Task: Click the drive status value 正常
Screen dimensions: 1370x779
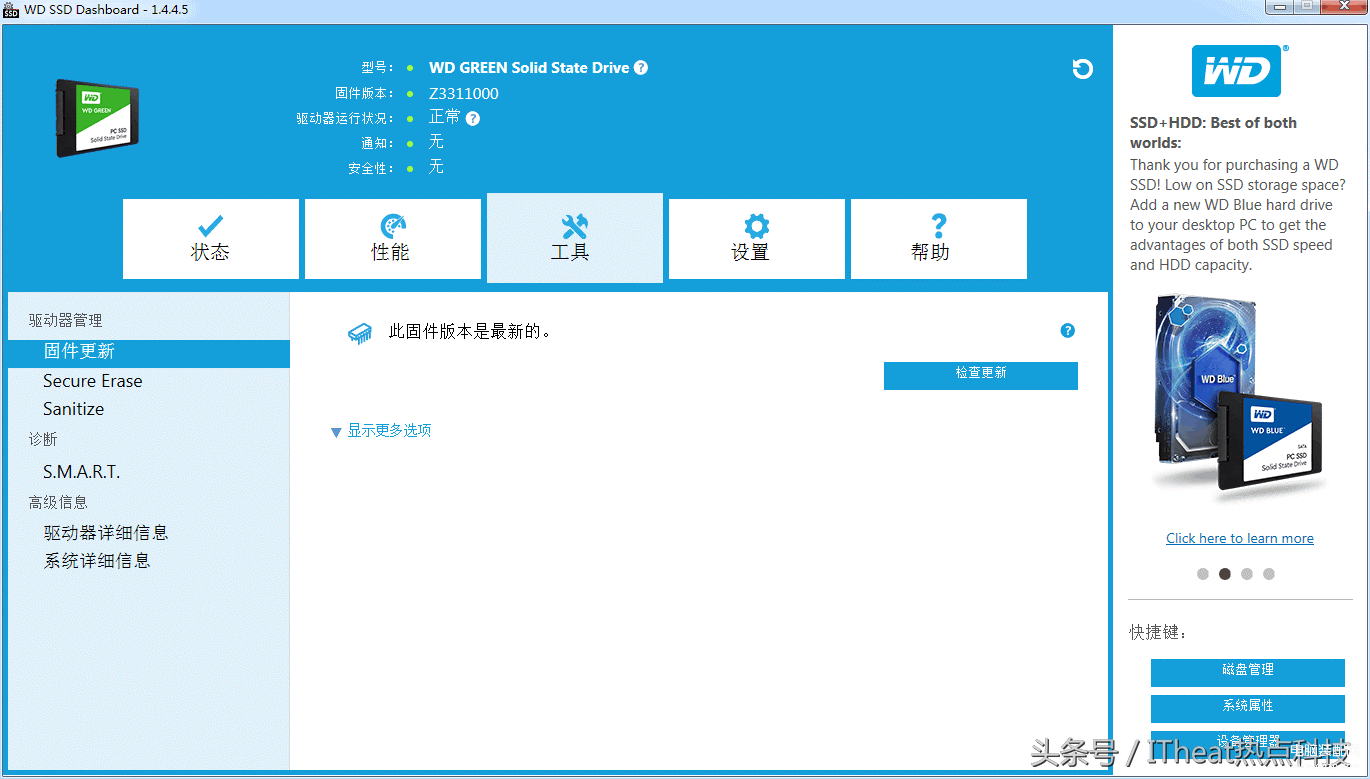Action: click(445, 117)
